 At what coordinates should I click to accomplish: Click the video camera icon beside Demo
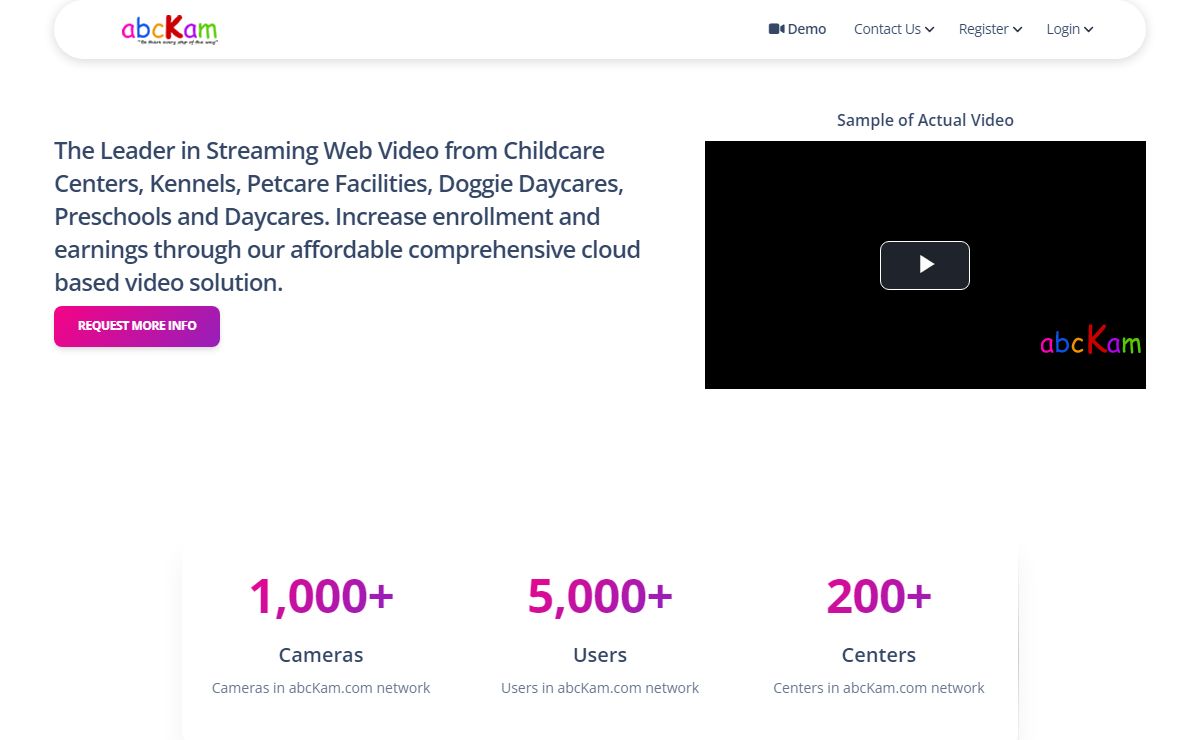(x=776, y=29)
